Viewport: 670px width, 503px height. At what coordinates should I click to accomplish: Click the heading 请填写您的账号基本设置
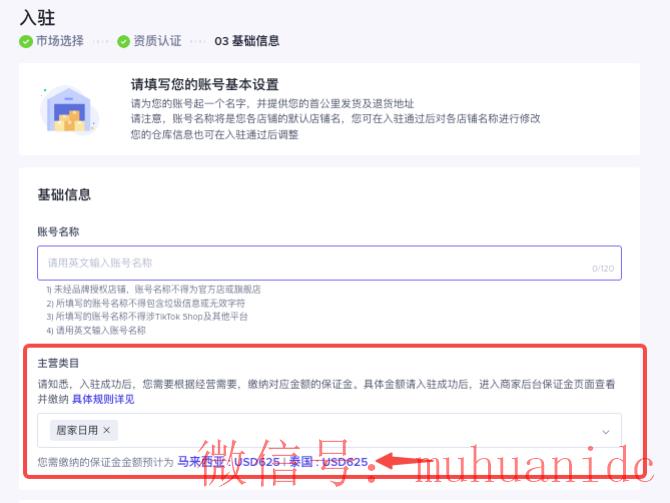tap(205, 85)
